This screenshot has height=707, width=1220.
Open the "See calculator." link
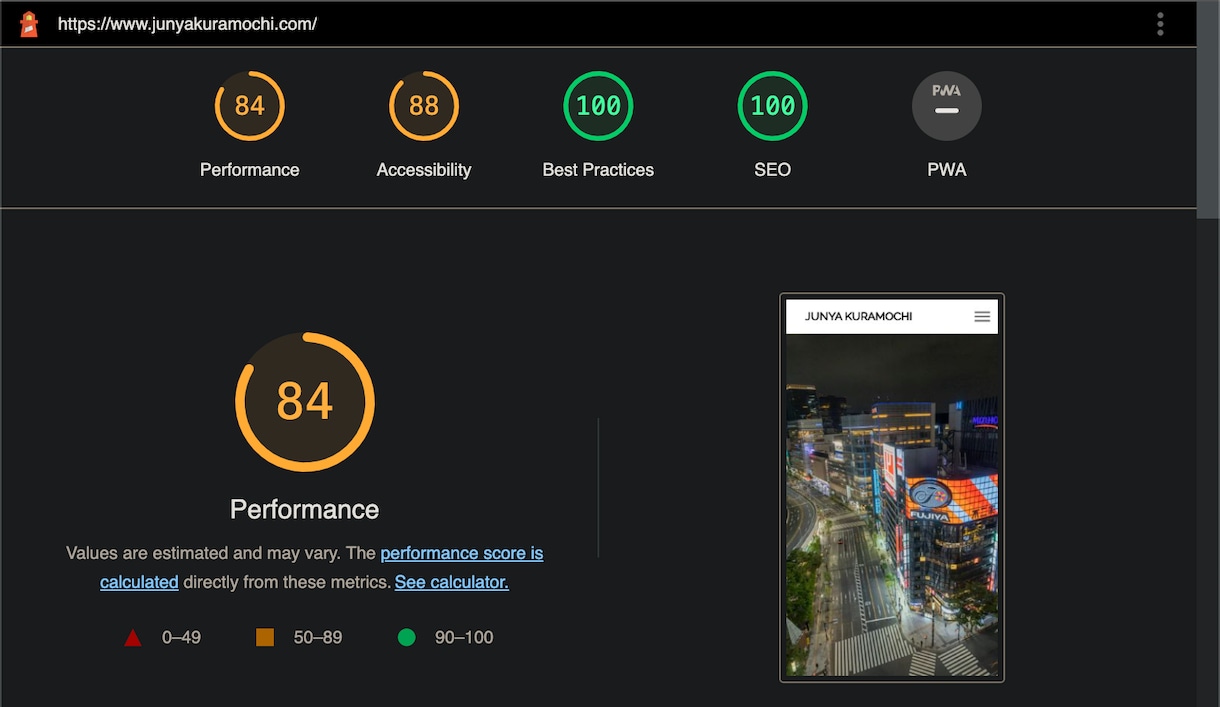click(452, 581)
